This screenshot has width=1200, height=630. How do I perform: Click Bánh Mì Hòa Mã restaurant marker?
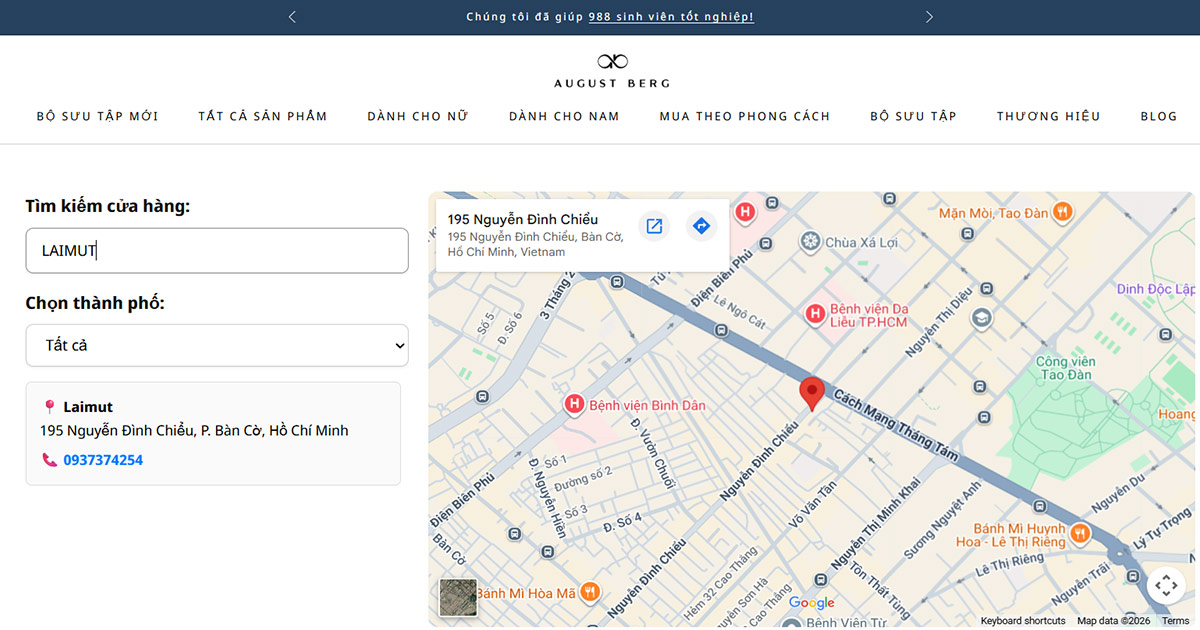[x=590, y=592]
